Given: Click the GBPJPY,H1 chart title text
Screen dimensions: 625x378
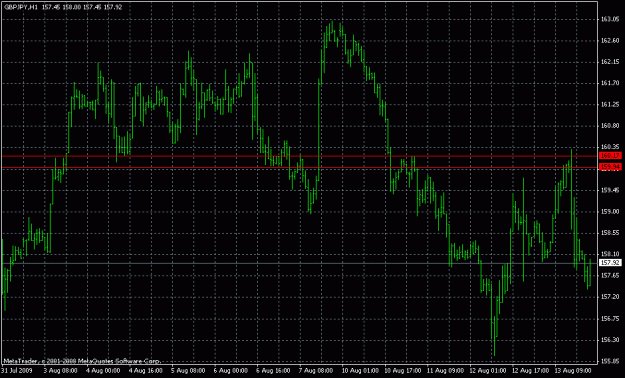Looking at the screenshot, I should (x=20, y=7).
